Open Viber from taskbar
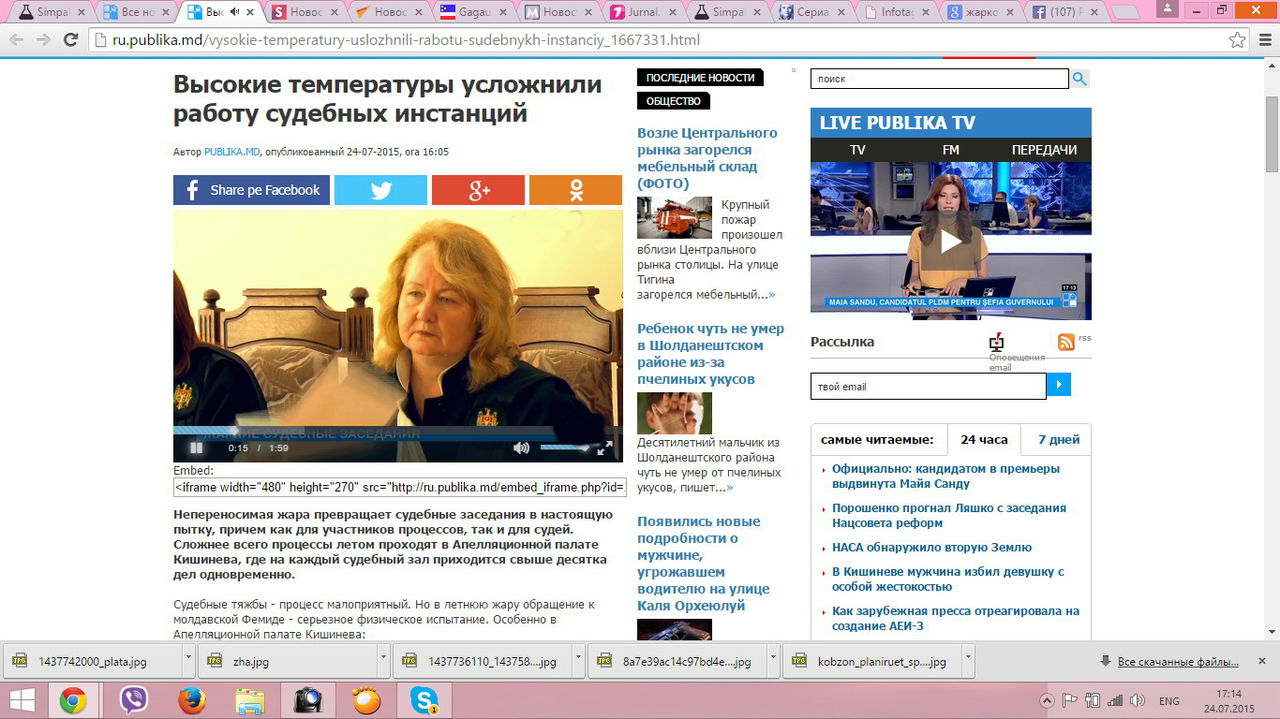 click(133, 700)
